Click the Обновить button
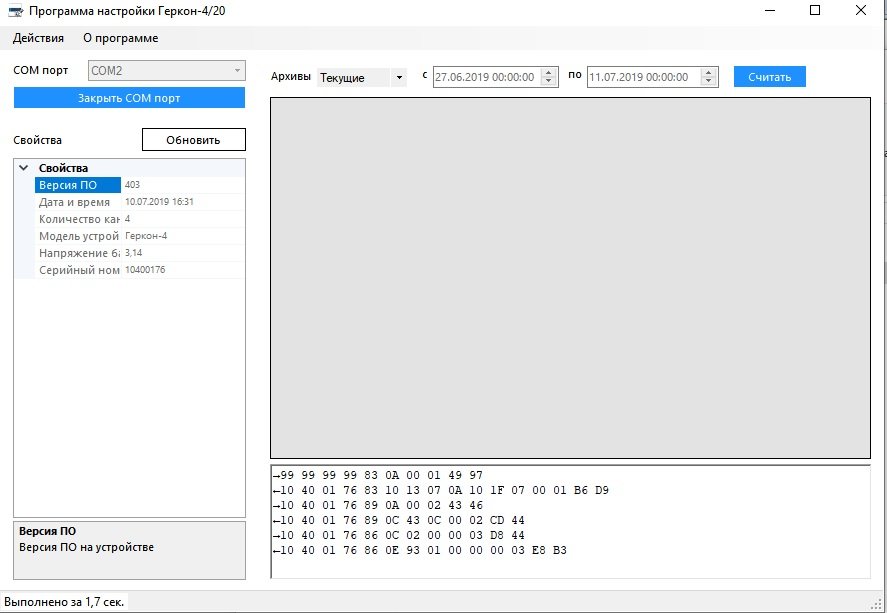Screen dimensions: 887x613 [x=193, y=140]
